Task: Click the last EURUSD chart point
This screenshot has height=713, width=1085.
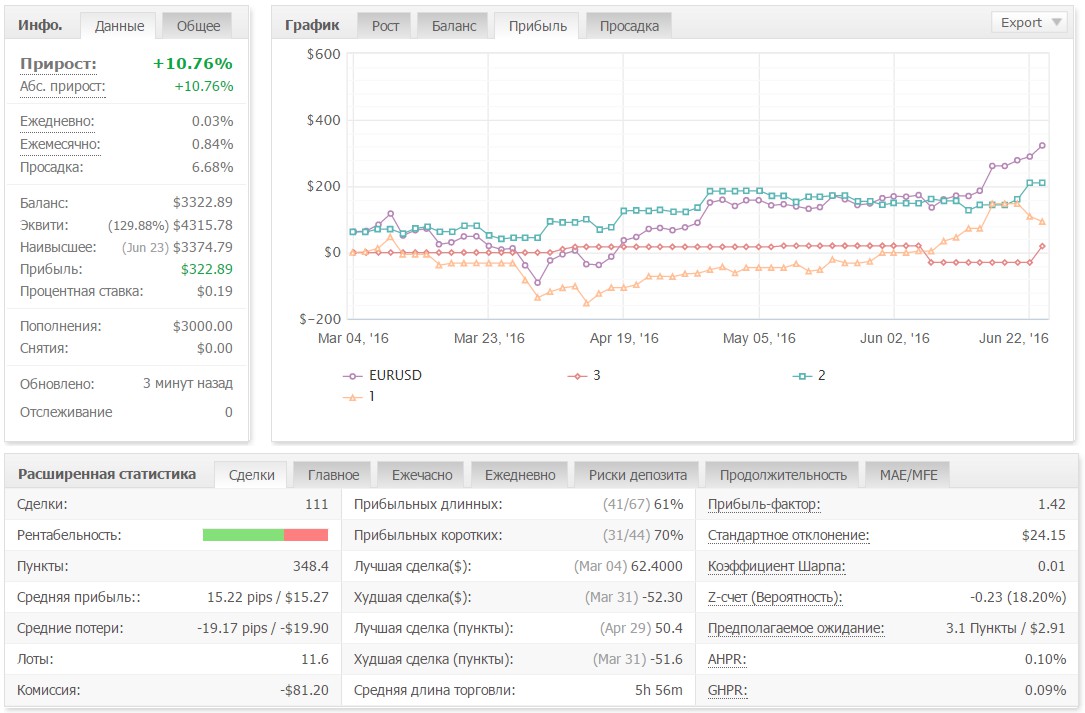Action: [x=1042, y=146]
